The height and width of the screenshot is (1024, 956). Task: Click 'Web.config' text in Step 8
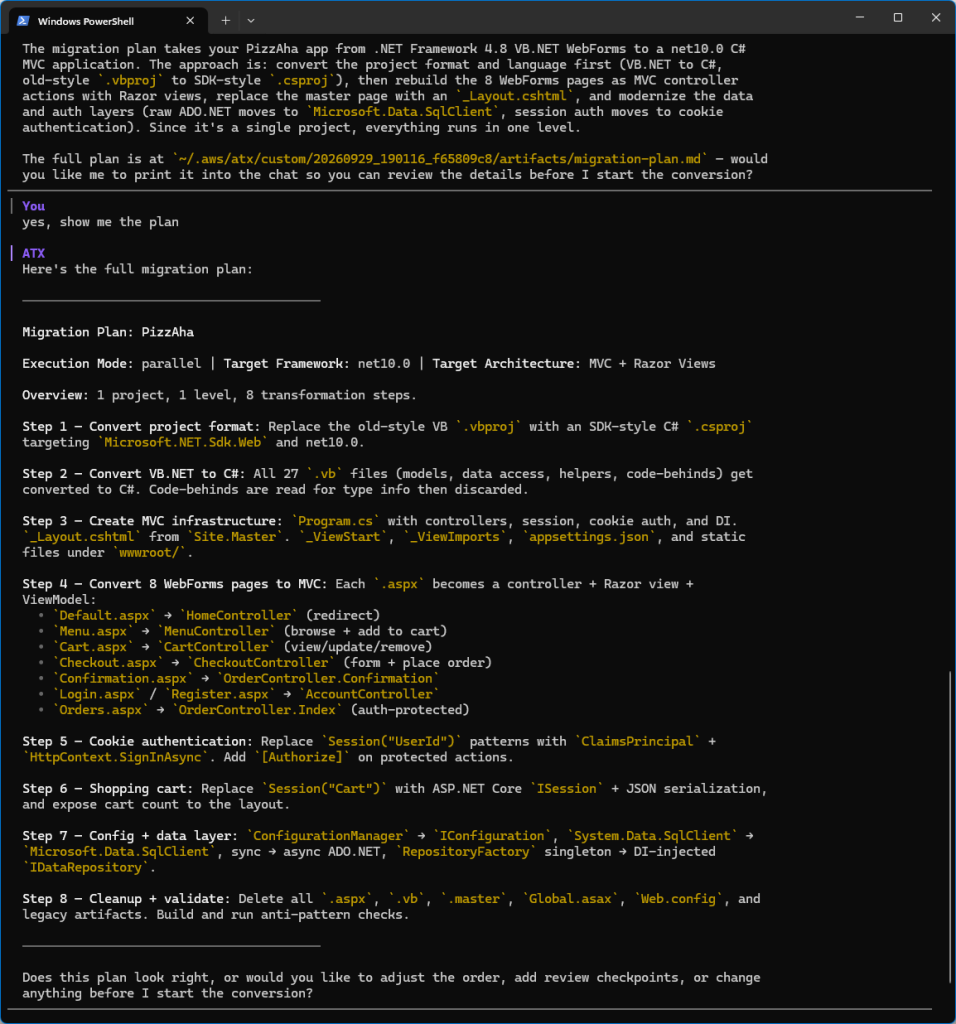tap(678, 899)
